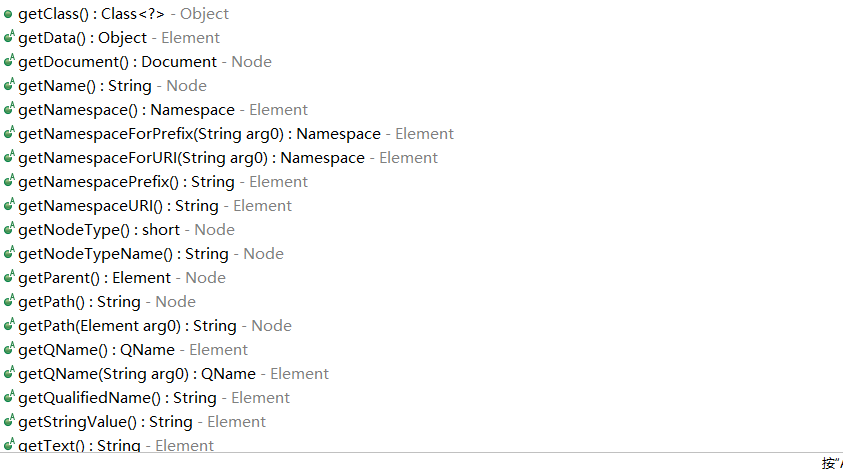This screenshot has width=843, height=469.
Task: Click the icon next to getName() : String
Action: (9, 85)
